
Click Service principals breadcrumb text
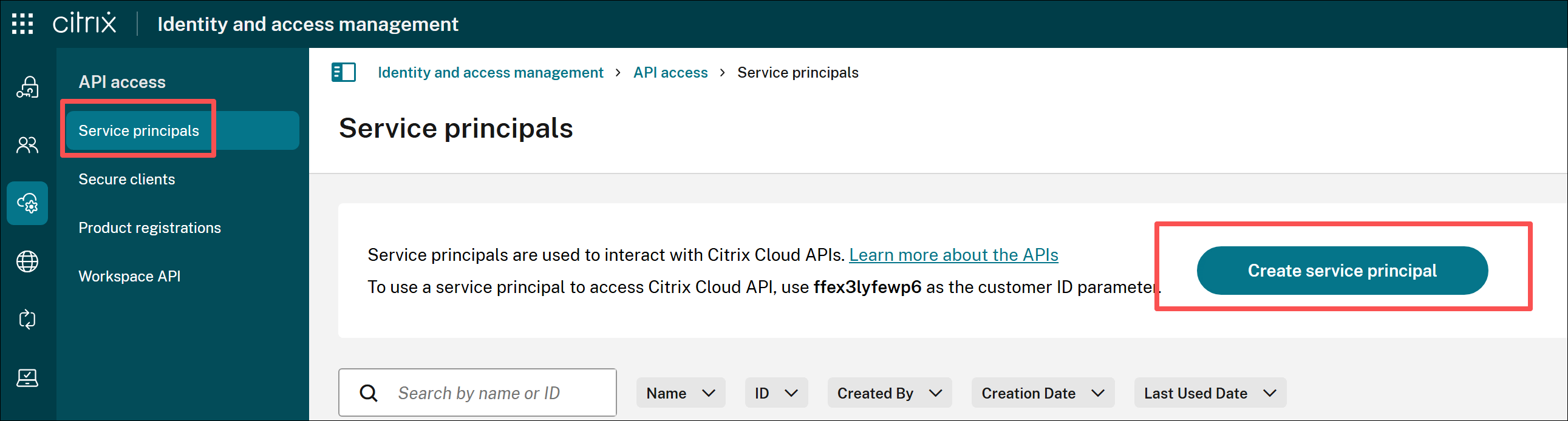797,72
